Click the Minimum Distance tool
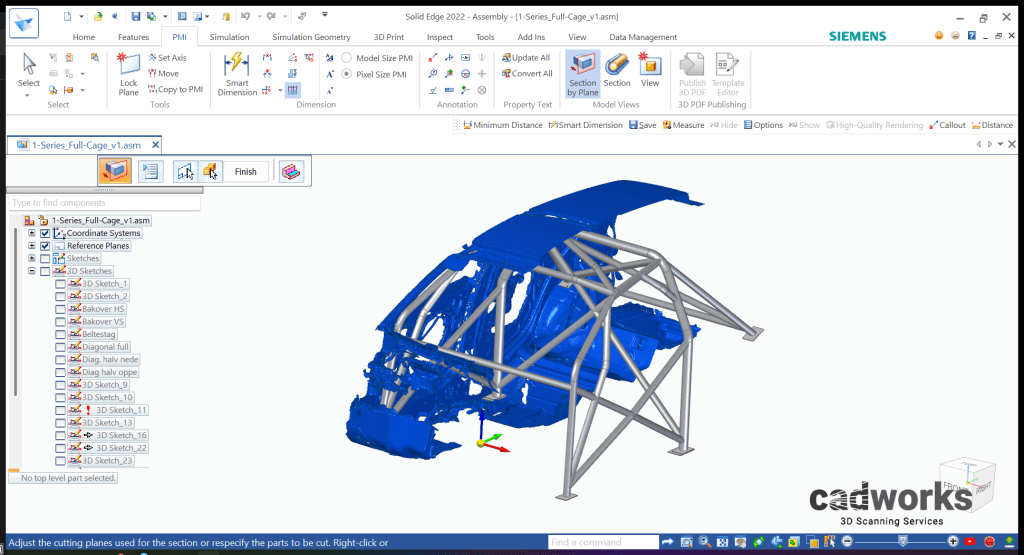 (x=502, y=125)
